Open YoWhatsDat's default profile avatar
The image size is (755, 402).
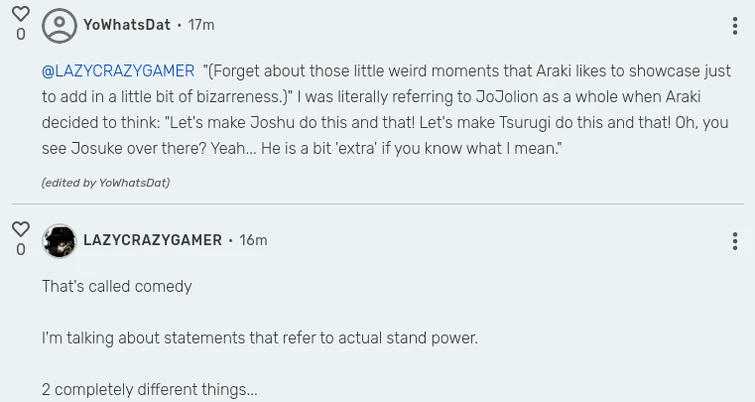tap(59, 25)
